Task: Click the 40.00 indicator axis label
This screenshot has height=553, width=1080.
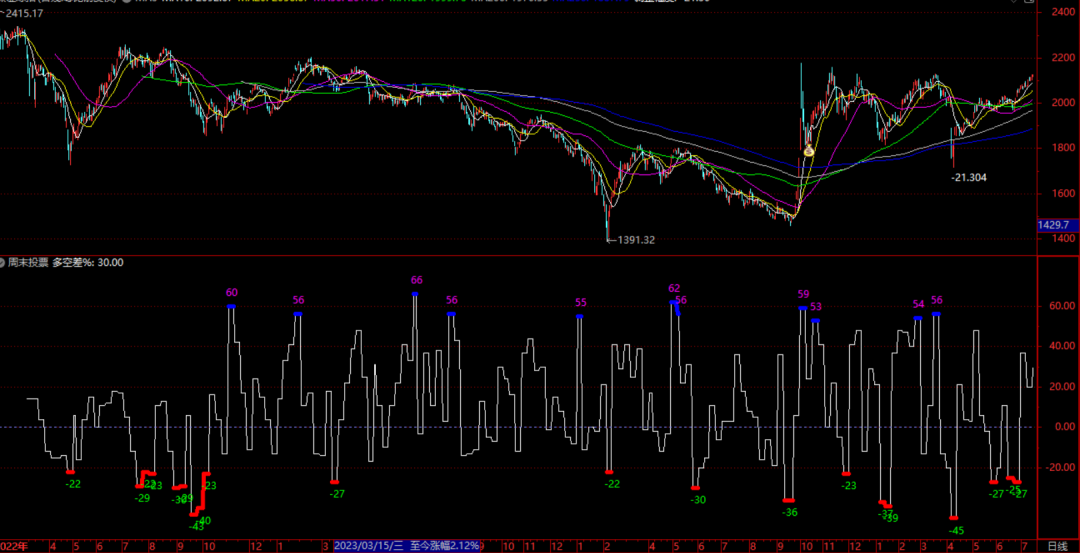Action: [1061, 346]
